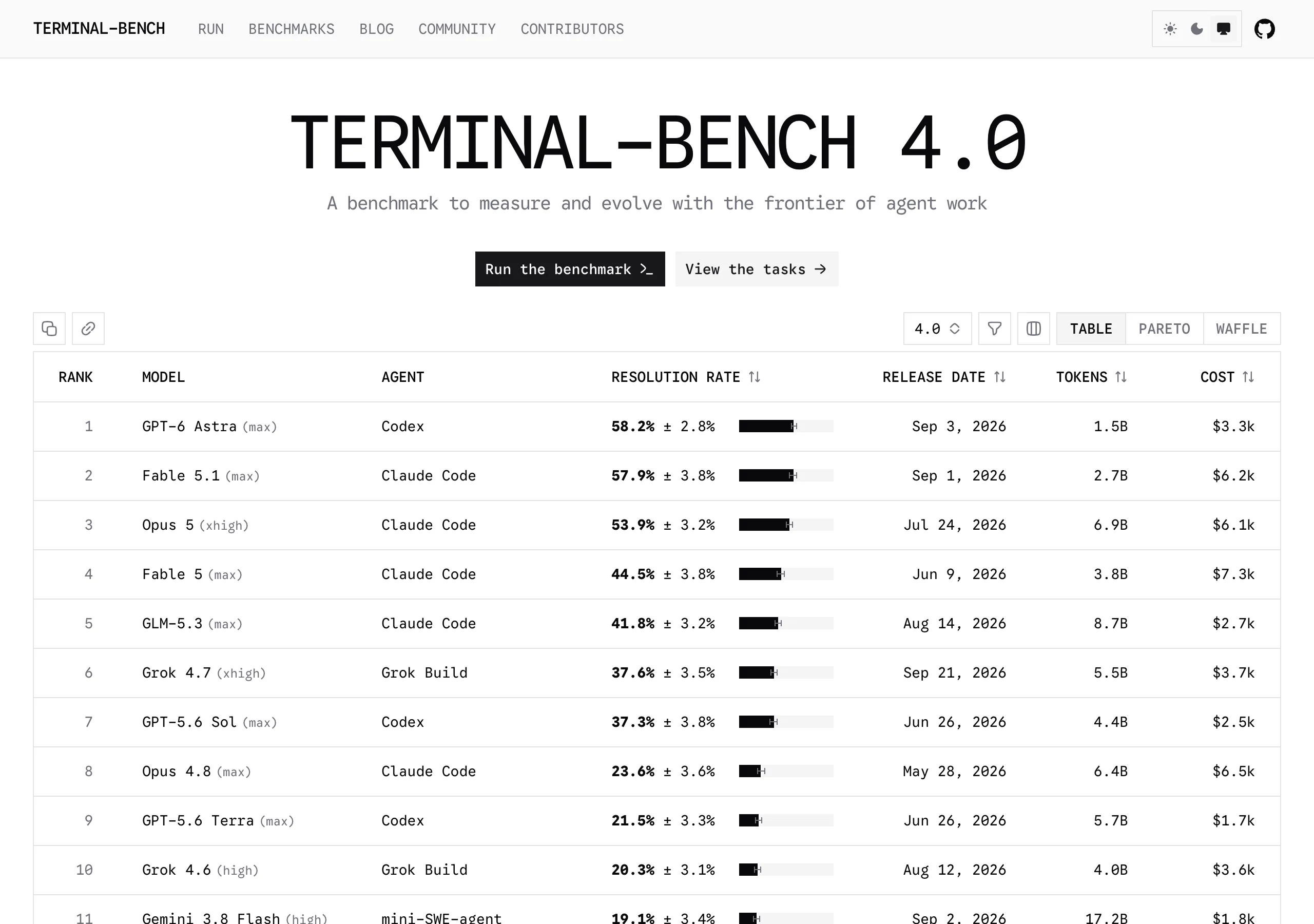Click the copy link icon
Screen dimensions: 1314x924
click(x=88, y=329)
